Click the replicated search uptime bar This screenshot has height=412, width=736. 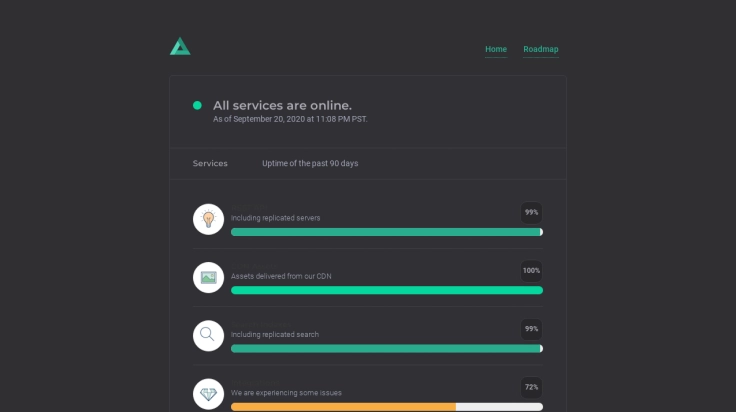click(387, 349)
